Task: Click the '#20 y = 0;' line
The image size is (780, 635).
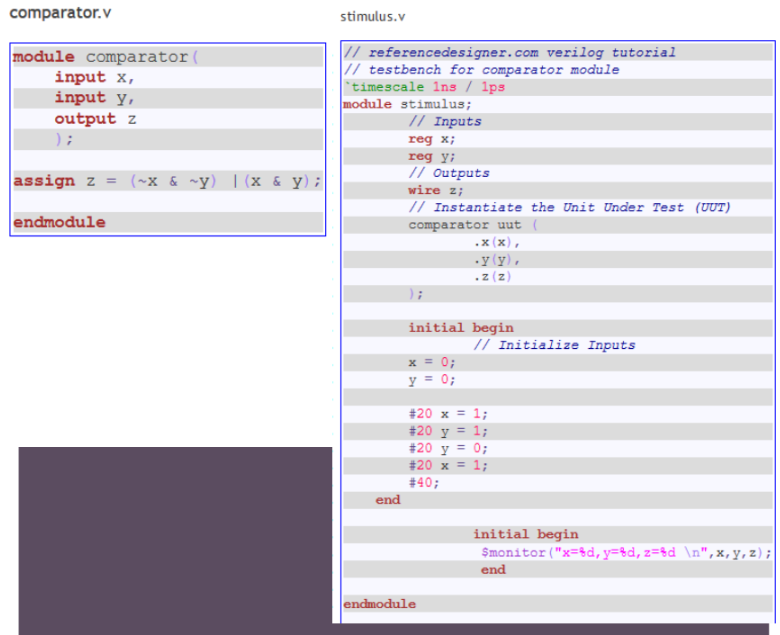Action: (448, 449)
